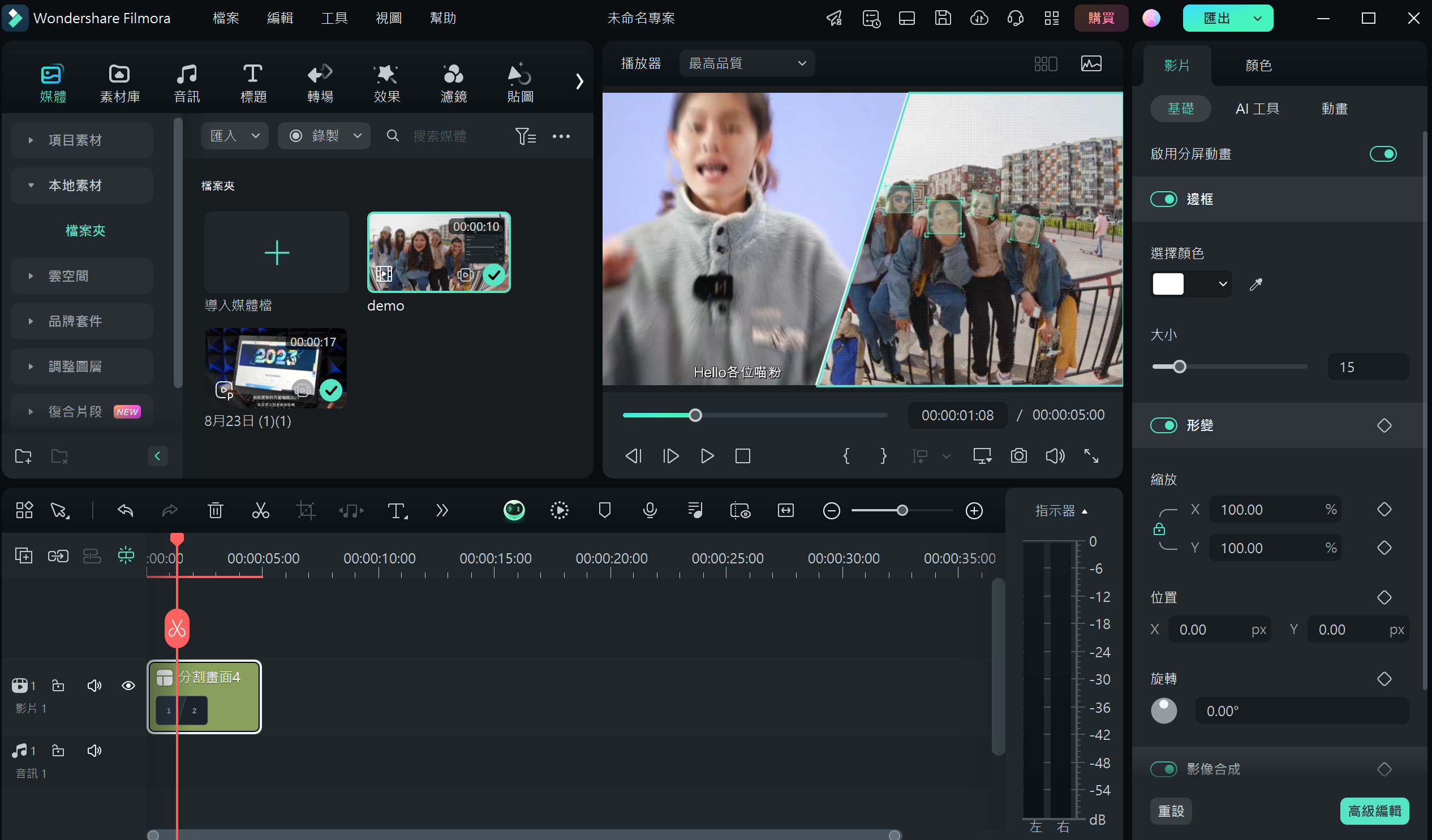Click the 匯出 export button
1432x840 pixels.
[1216, 18]
